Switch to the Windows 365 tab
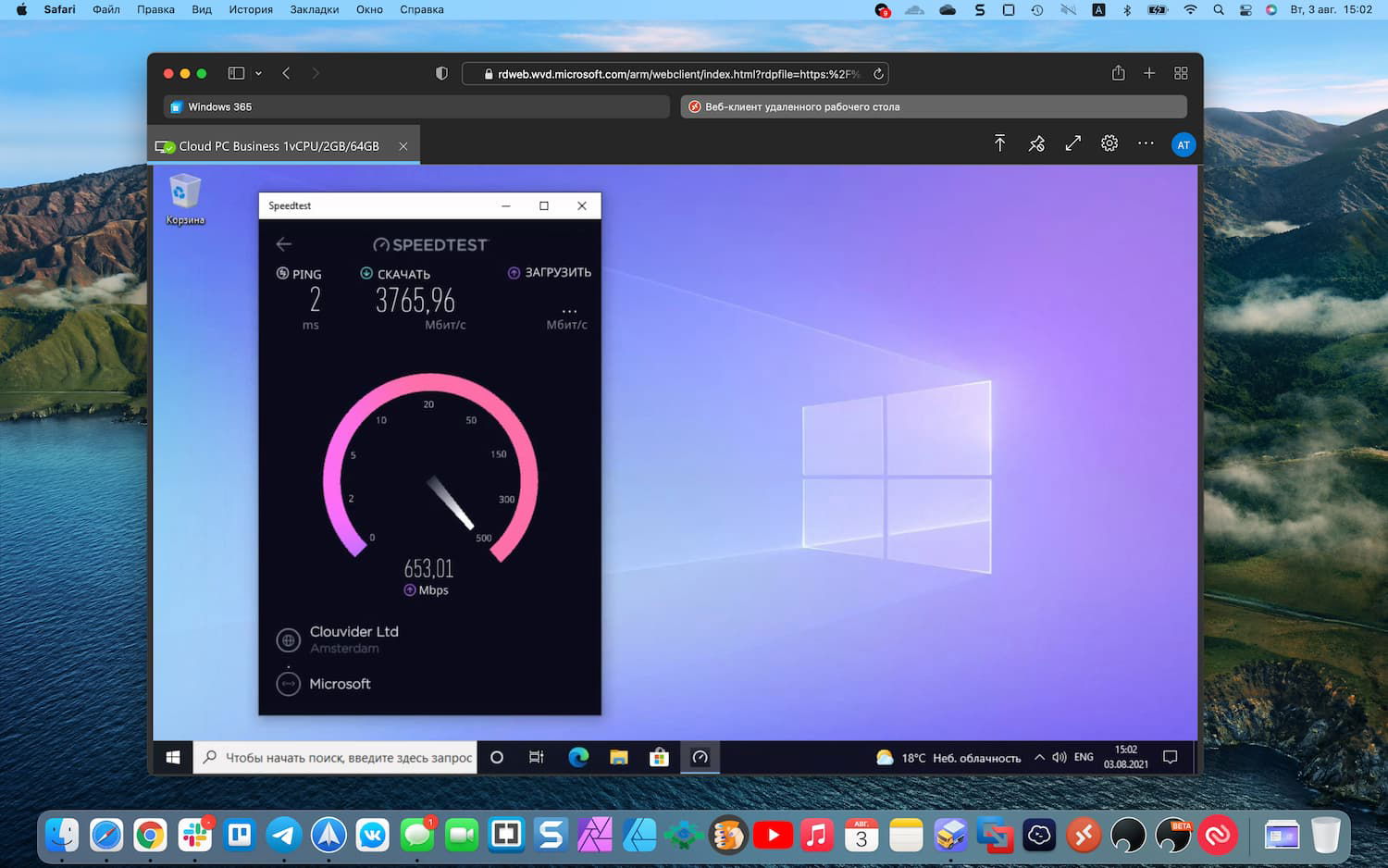 point(416,106)
